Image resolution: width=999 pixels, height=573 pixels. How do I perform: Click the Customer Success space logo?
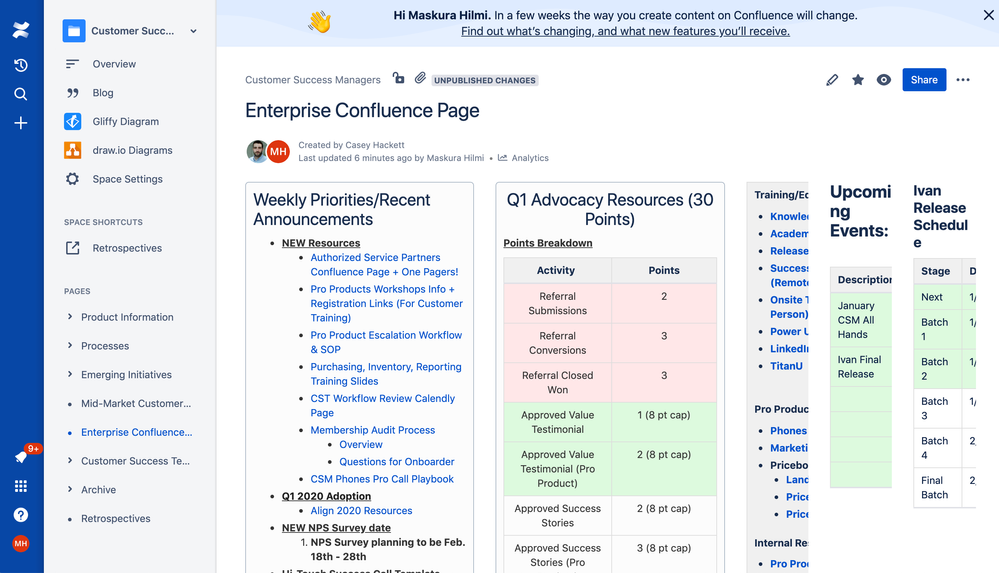pyautogui.click(x=74, y=31)
